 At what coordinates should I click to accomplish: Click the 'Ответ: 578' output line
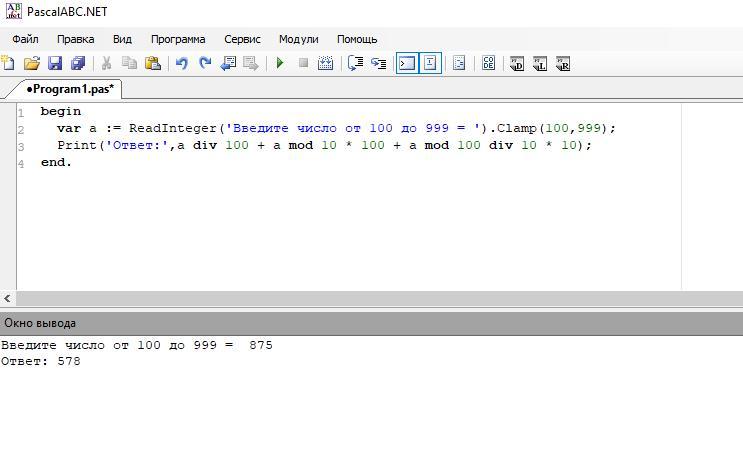pyautogui.click(x=41, y=361)
